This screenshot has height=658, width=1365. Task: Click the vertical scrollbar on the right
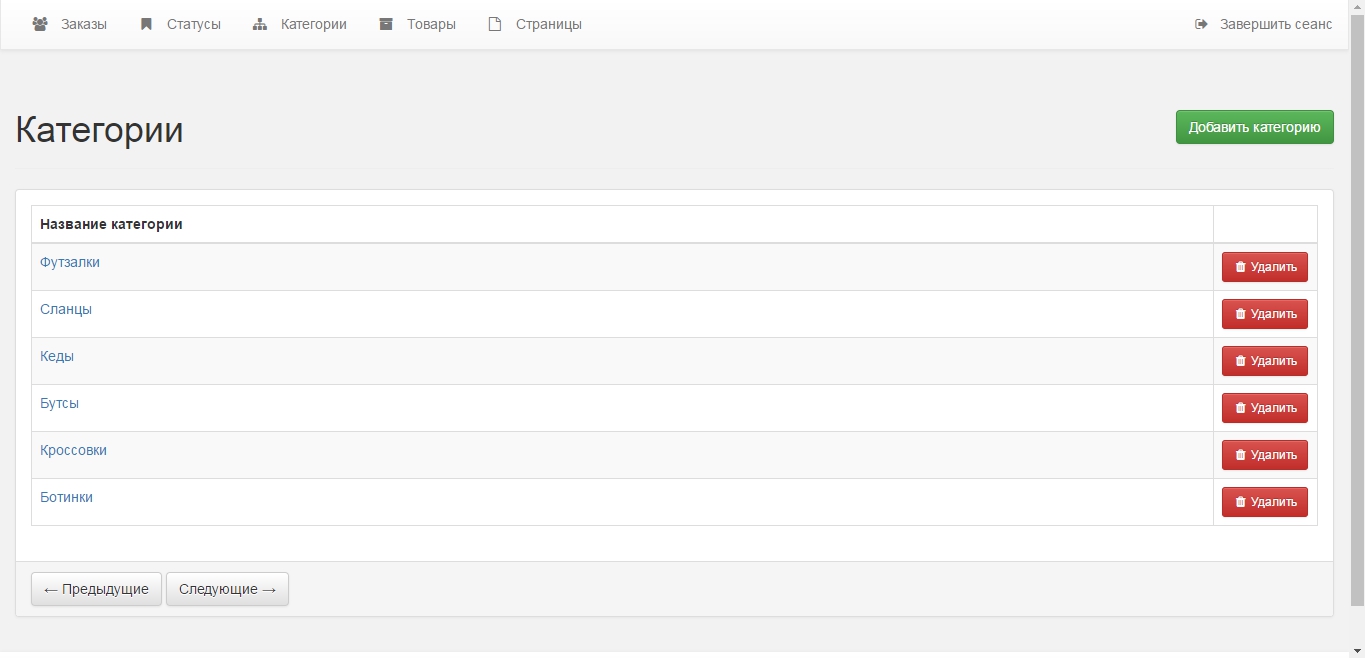(x=1357, y=300)
